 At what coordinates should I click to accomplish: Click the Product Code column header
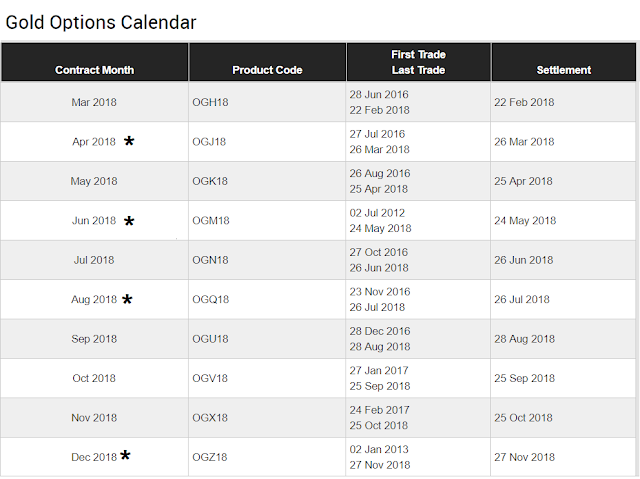(267, 70)
